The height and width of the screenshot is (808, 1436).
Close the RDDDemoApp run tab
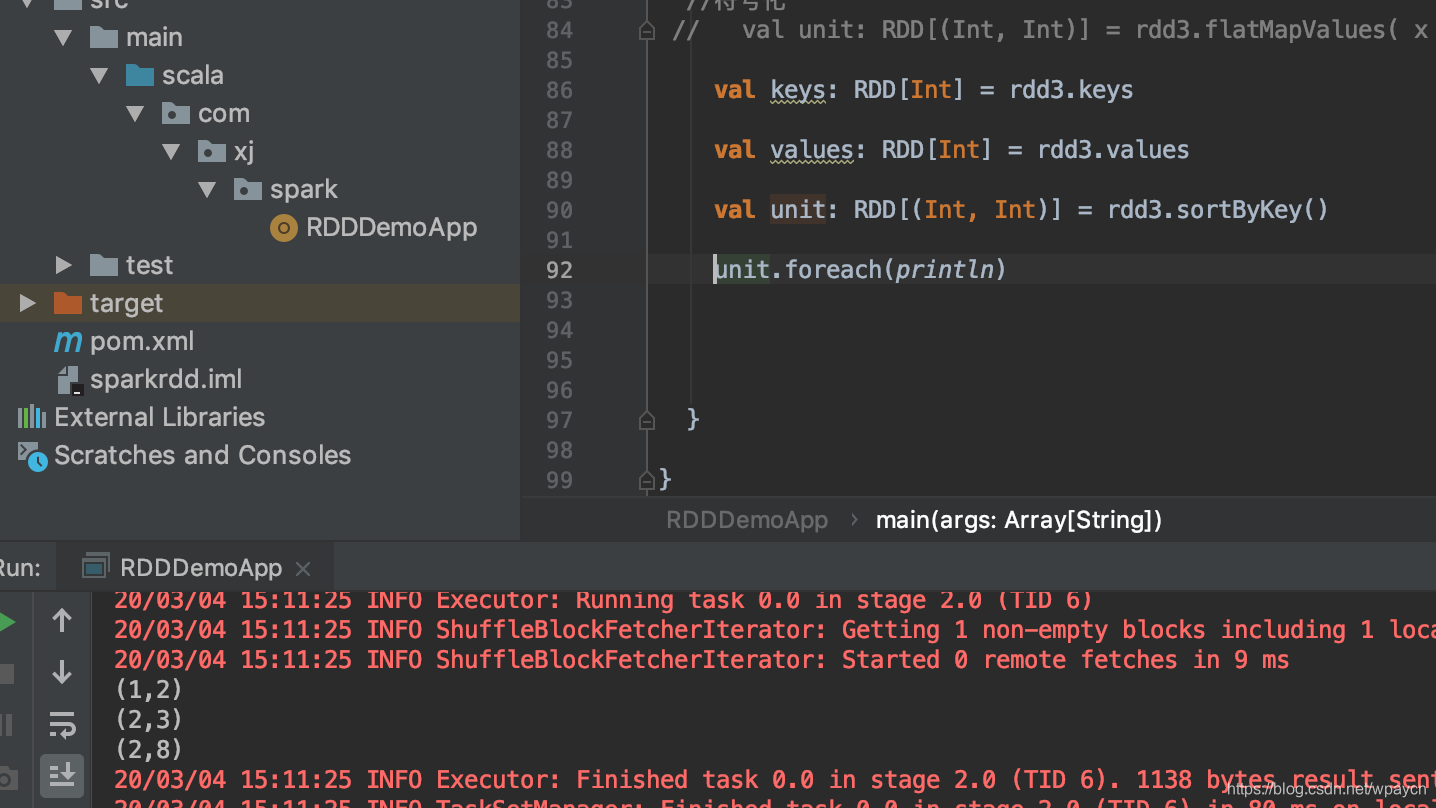(x=303, y=569)
